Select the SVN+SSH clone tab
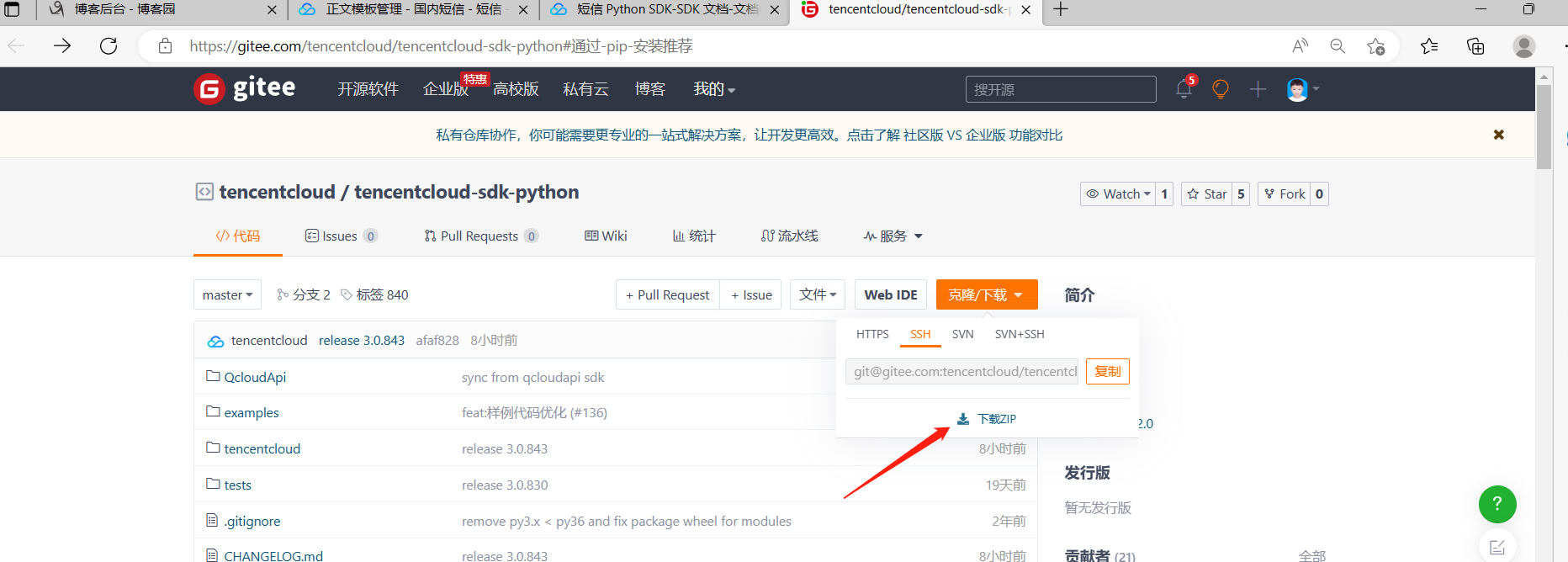This screenshot has height=562, width=1568. pyautogui.click(x=1020, y=334)
